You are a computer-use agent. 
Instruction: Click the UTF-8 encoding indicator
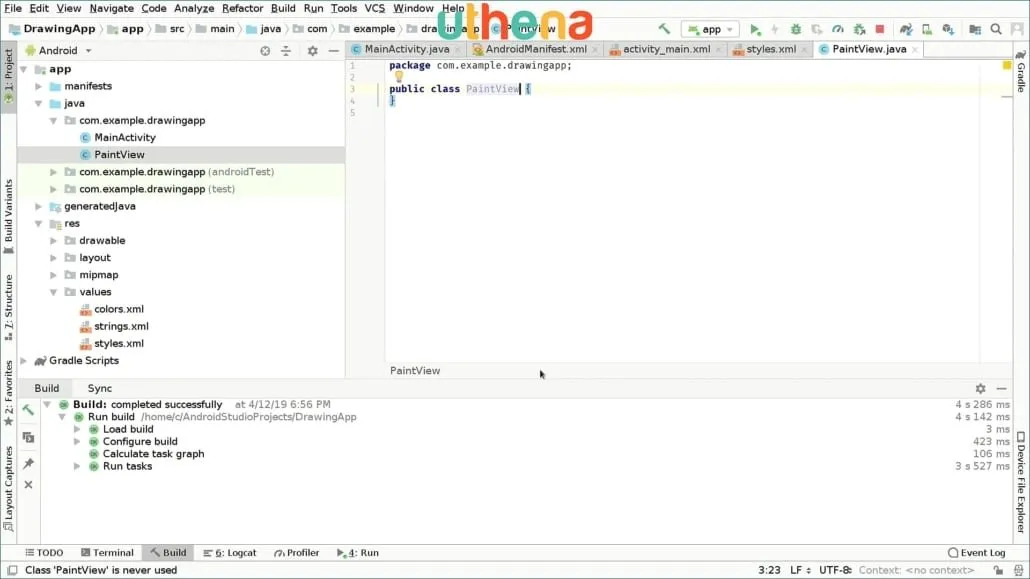click(835, 570)
